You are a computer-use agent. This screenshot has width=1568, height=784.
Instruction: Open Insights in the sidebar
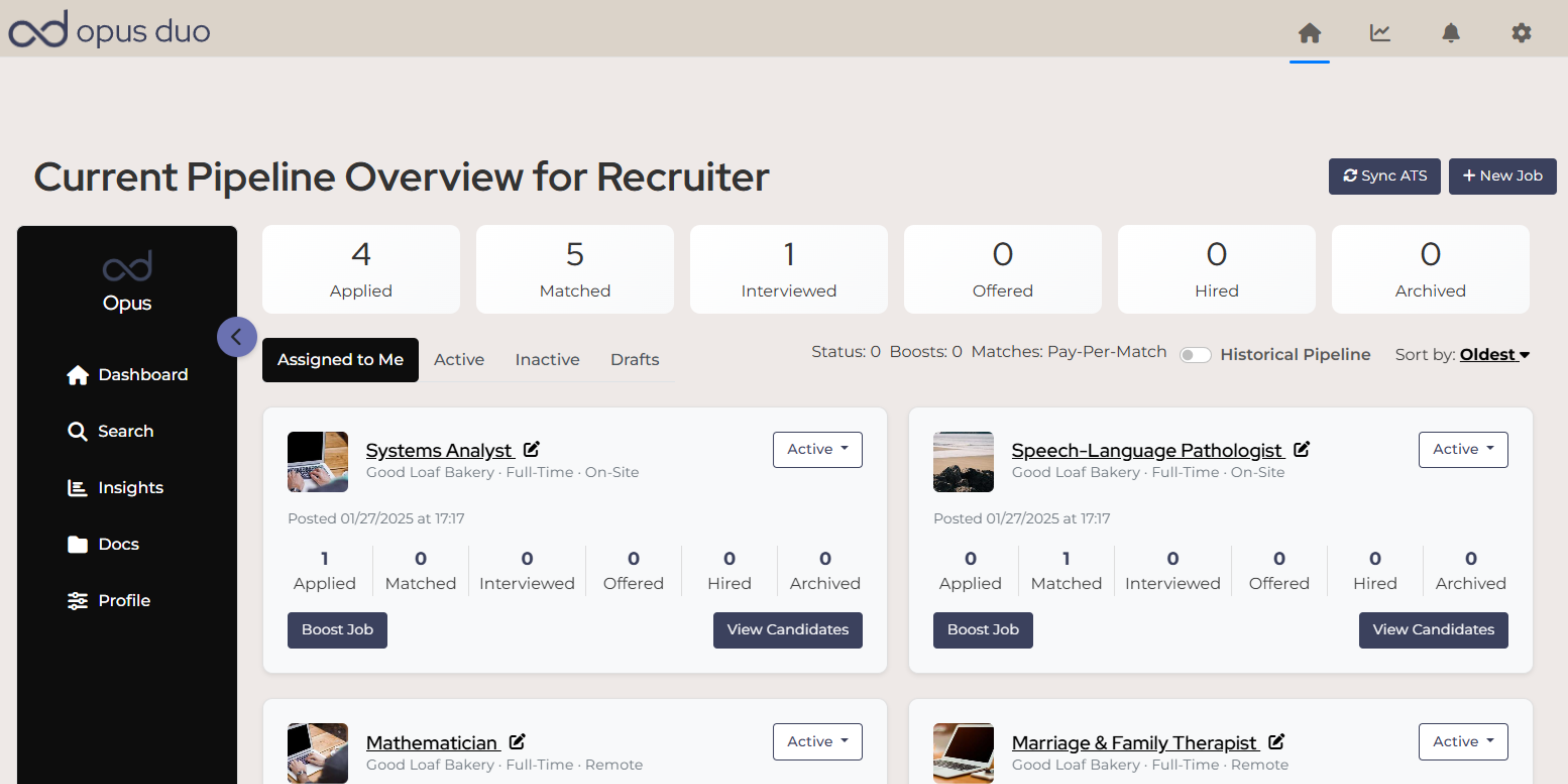pyautogui.click(x=130, y=487)
